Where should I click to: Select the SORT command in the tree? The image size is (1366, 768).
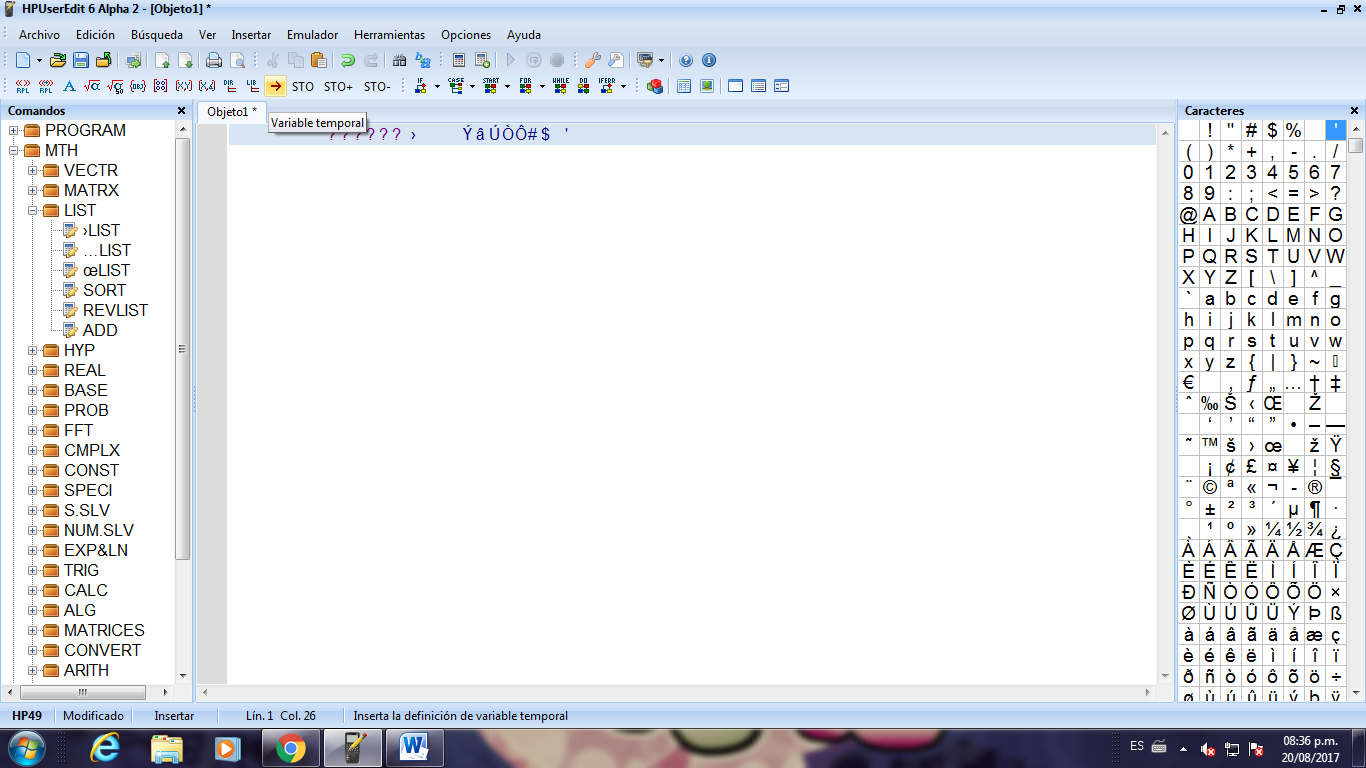[x=104, y=290]
